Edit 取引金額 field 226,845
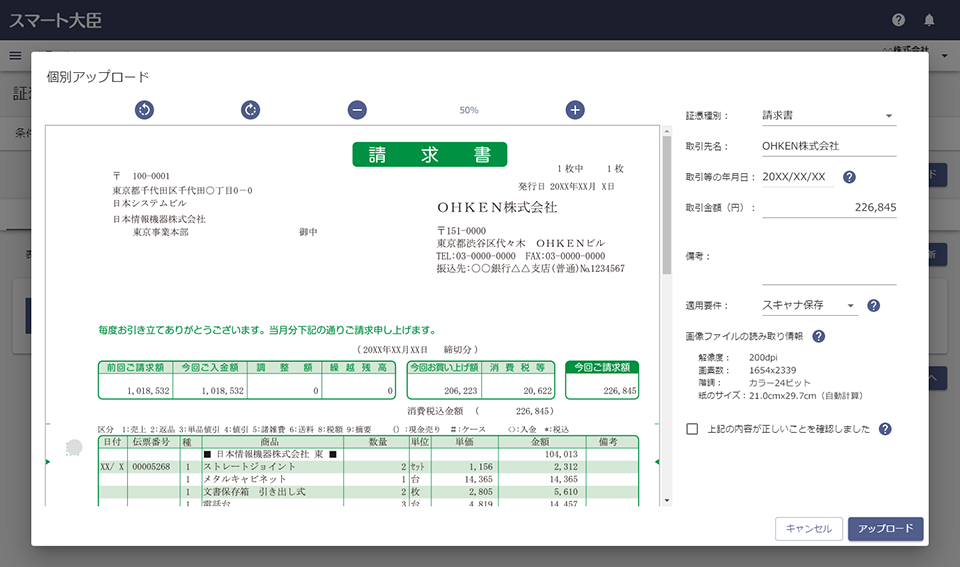The width and height of the screenshot is (960, 567). [829, 208]
